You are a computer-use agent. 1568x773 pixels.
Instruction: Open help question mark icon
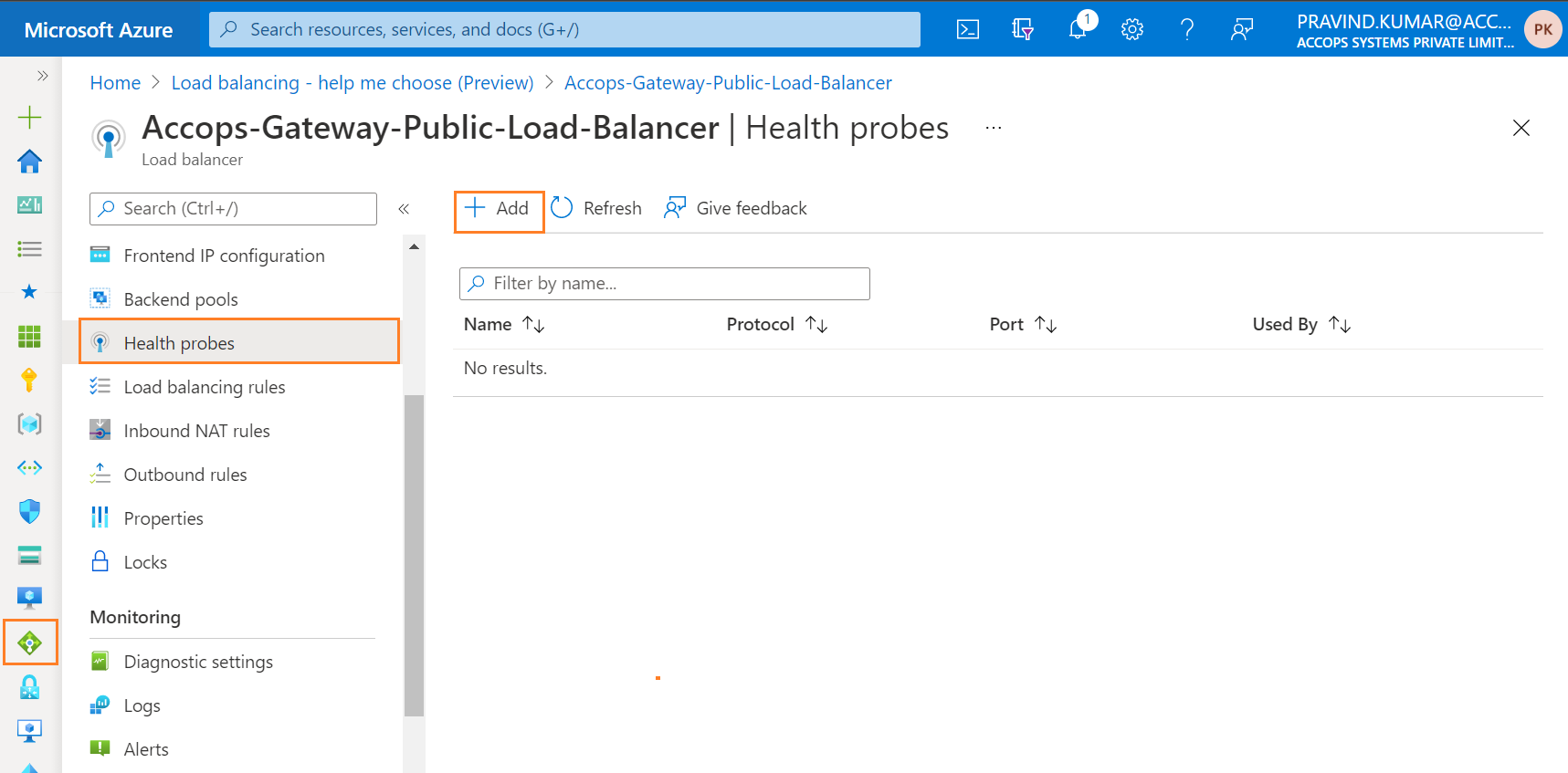click(x=1187, y=29)
